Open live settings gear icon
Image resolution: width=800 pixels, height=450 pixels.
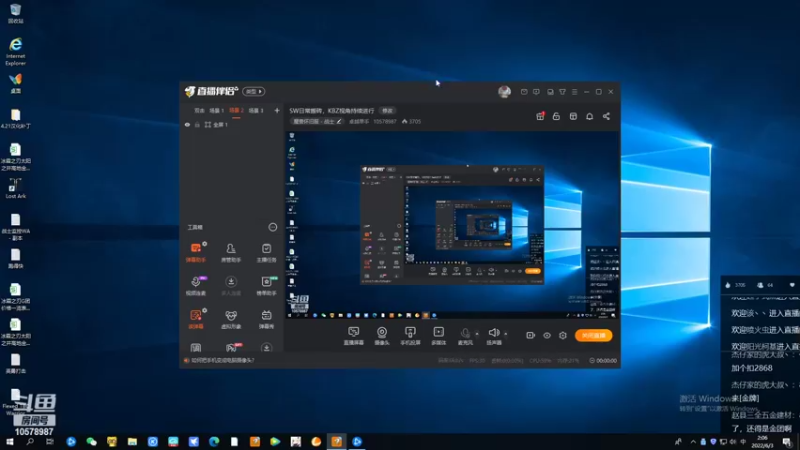point(563,335)
